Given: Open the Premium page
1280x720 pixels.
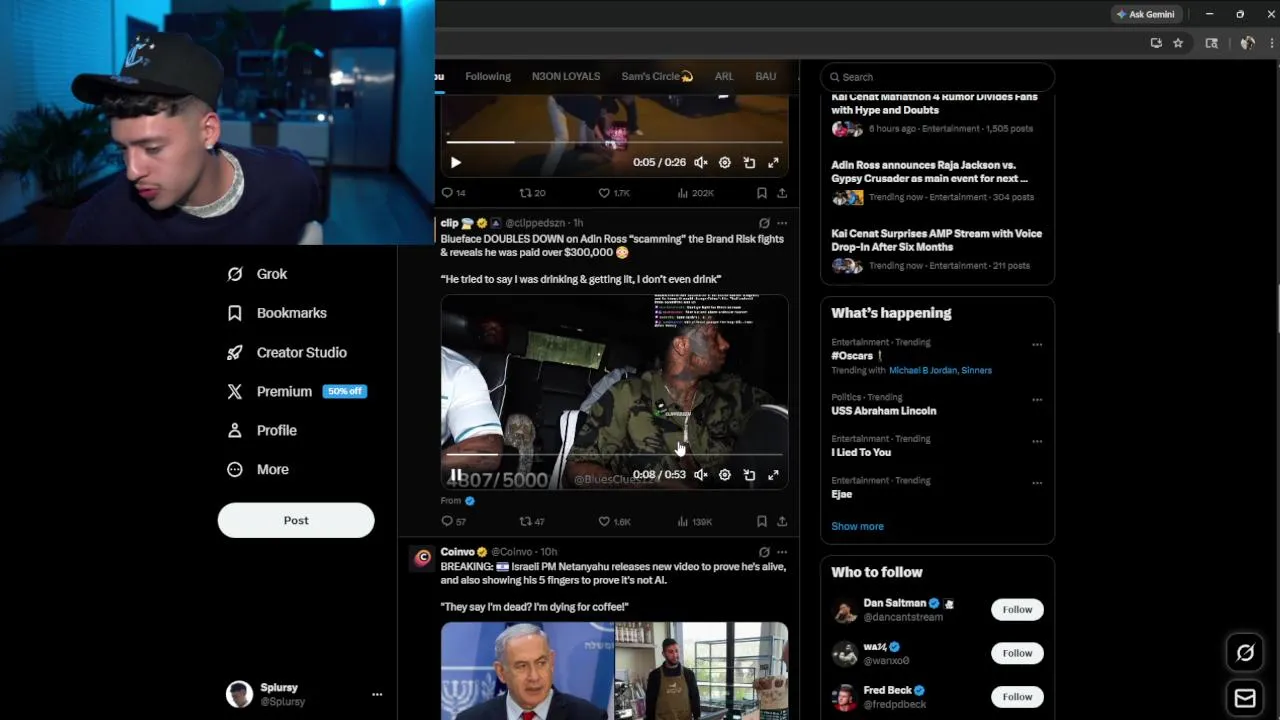Looking at the screenshot, I should tap(296, 391).
